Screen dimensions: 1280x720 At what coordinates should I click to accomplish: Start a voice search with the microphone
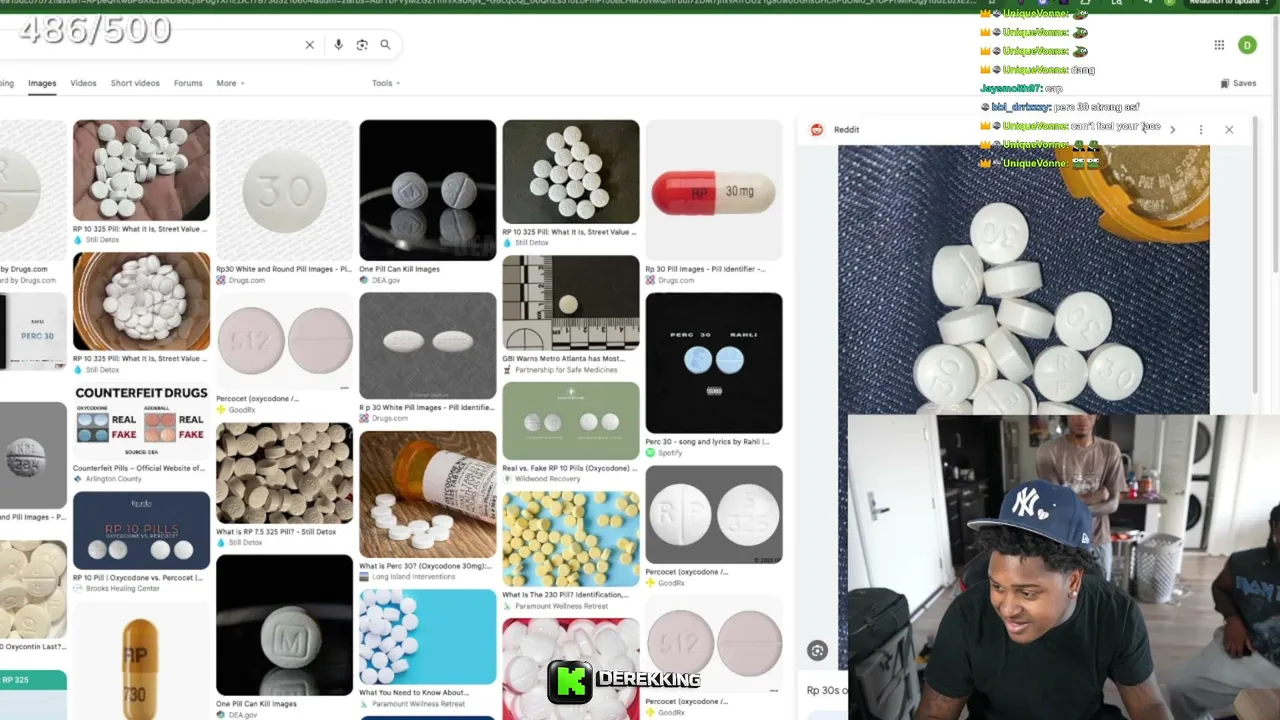pyautogui.click(x=338, y=45)
